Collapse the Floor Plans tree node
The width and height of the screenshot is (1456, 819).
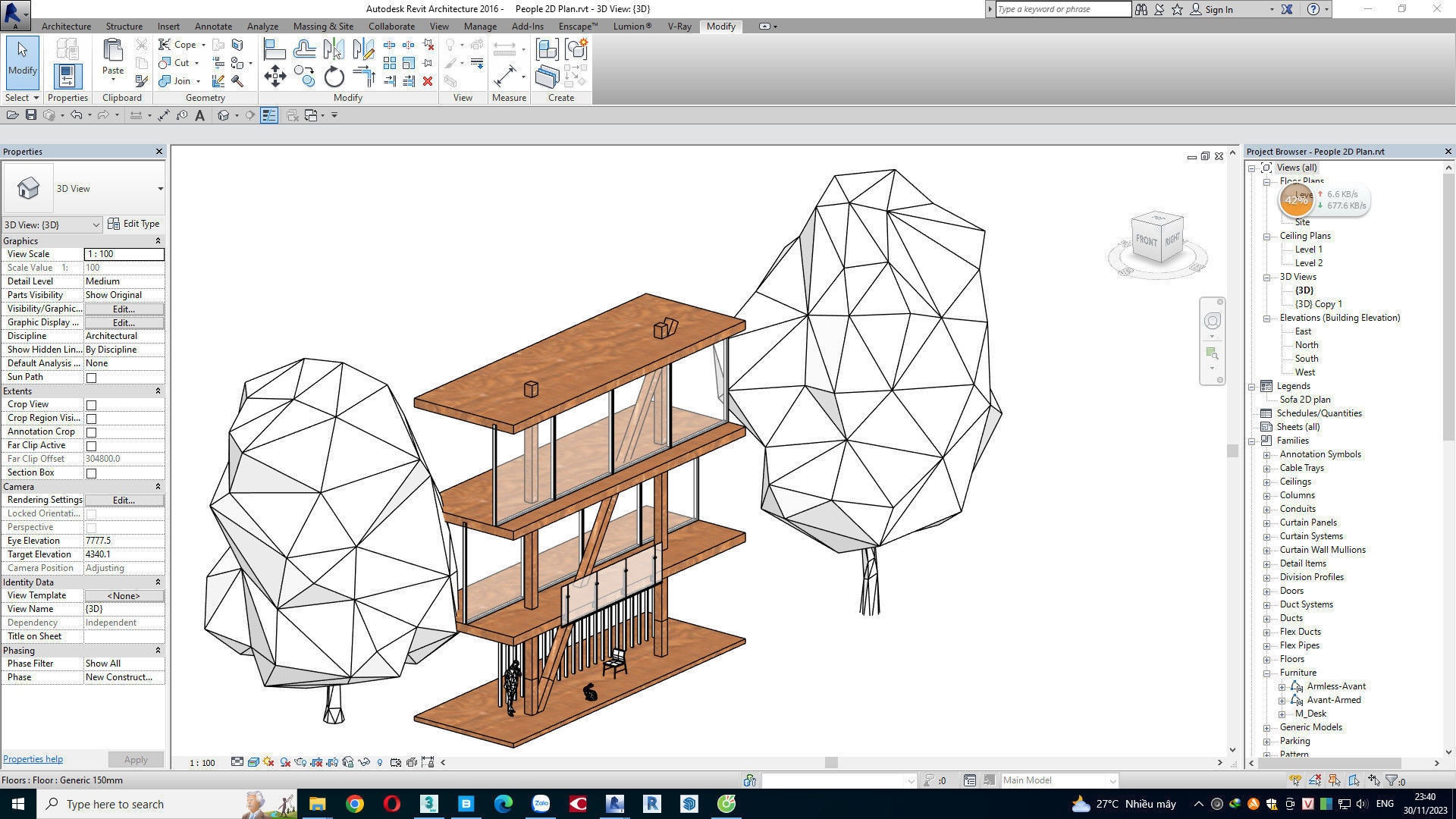(x=1266, y=181)
